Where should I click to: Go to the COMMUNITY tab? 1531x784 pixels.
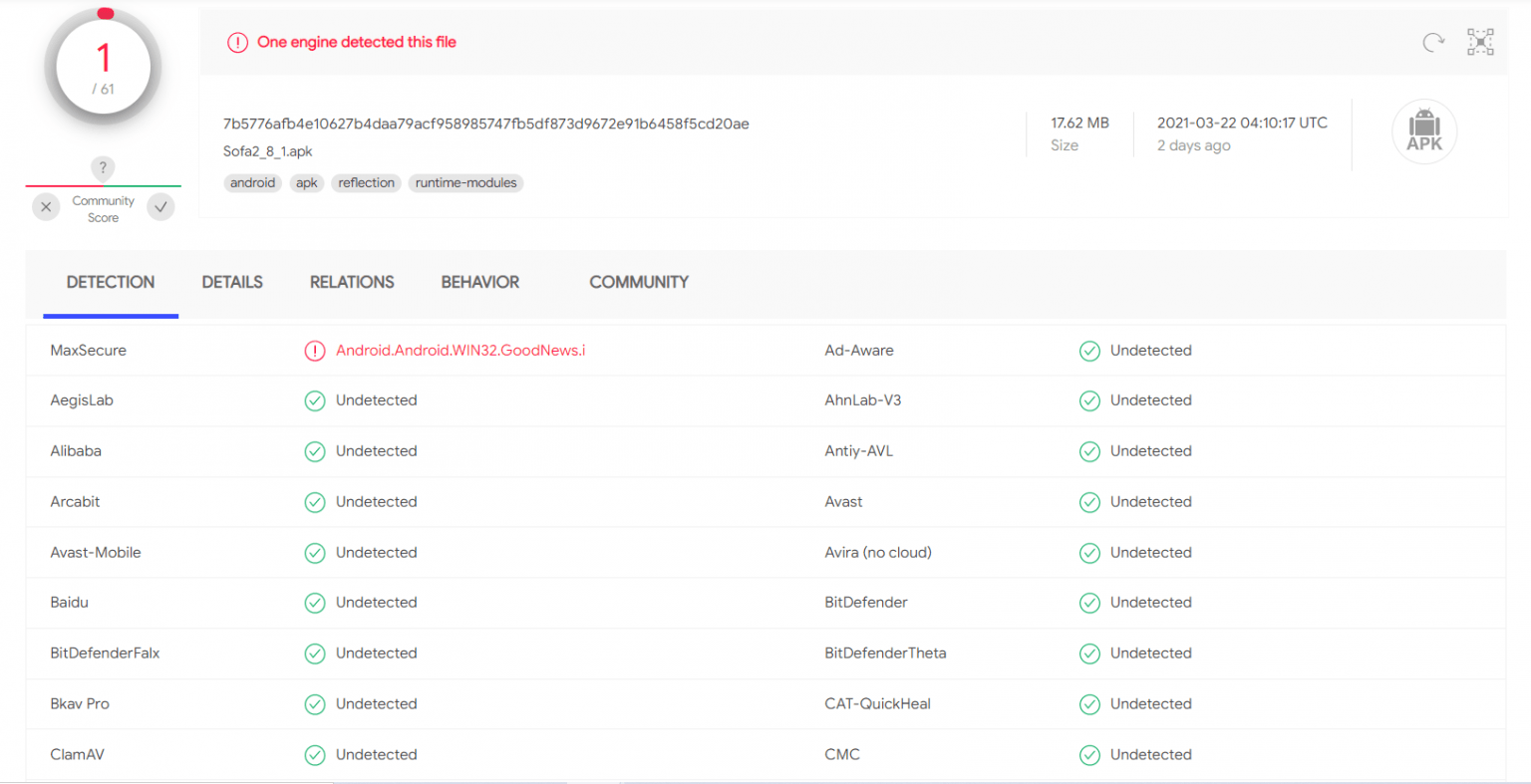pos(639,282)
